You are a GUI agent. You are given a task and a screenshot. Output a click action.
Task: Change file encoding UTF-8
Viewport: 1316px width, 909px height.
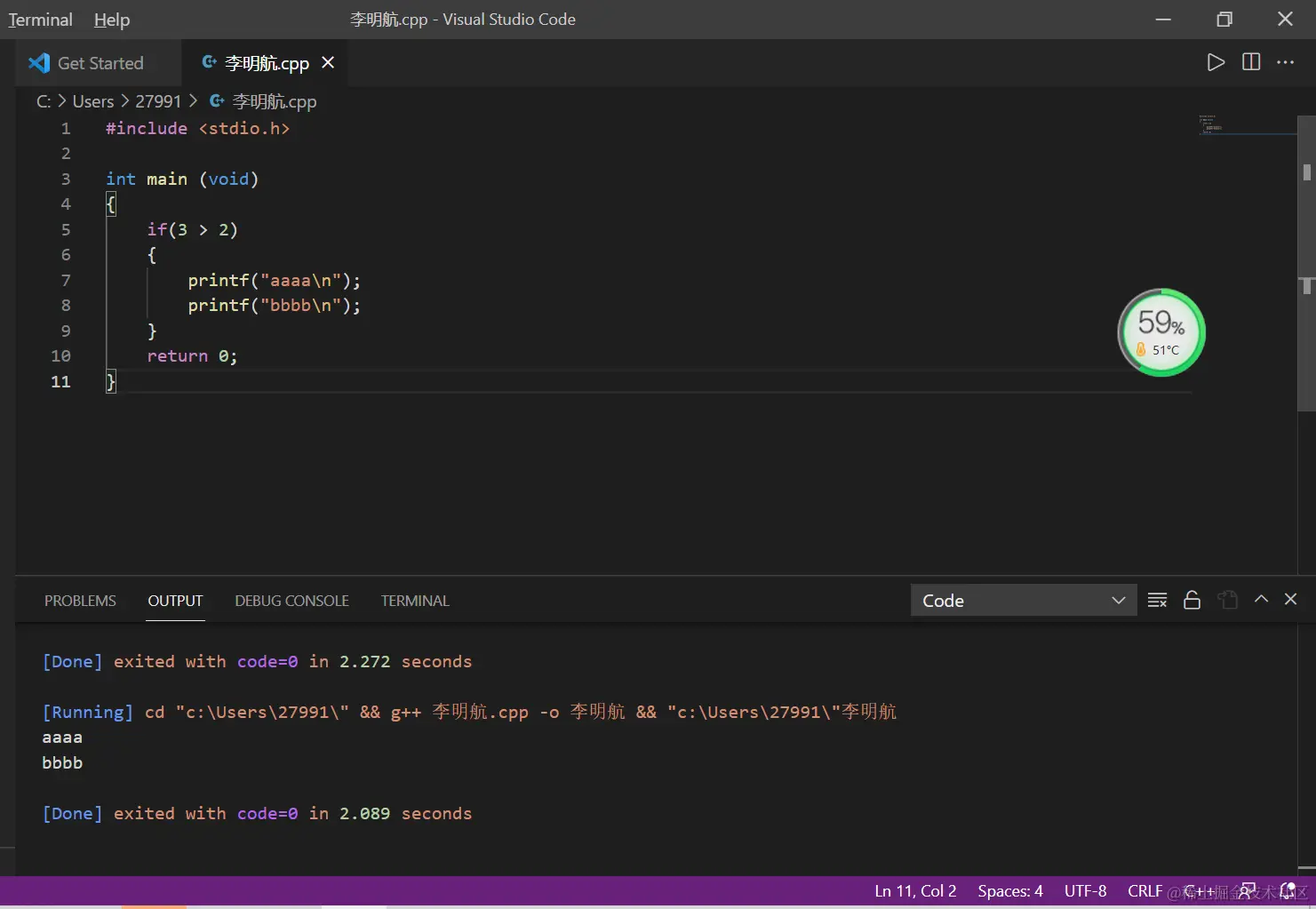[x=1085, y=891]
